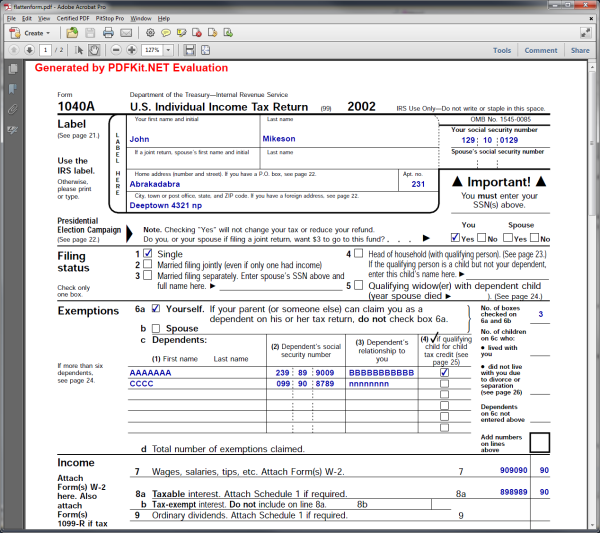Click wages value 909090
This screenshot has width=600, height=533.
[514, 470]
